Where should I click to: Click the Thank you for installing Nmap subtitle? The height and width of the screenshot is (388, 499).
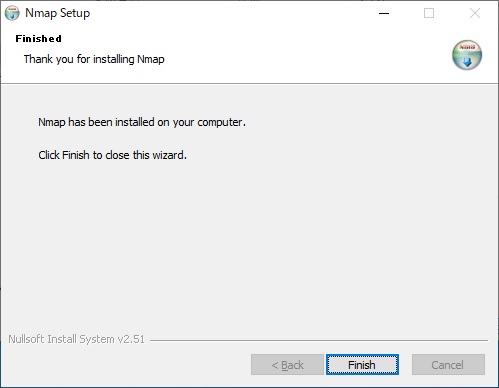click(94, 59)
